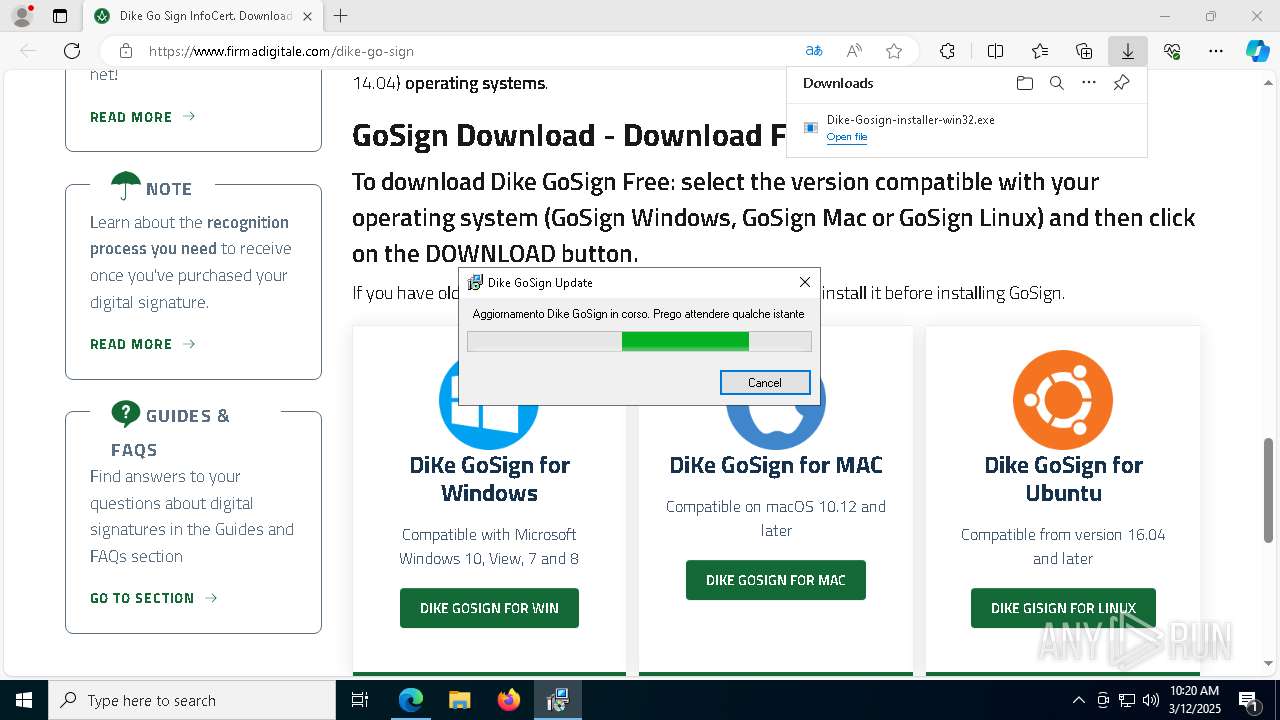This screenshot has height=720, width=1280.
Task: Open File Explorer from the taskbar
Action: [x=459, y=700]
